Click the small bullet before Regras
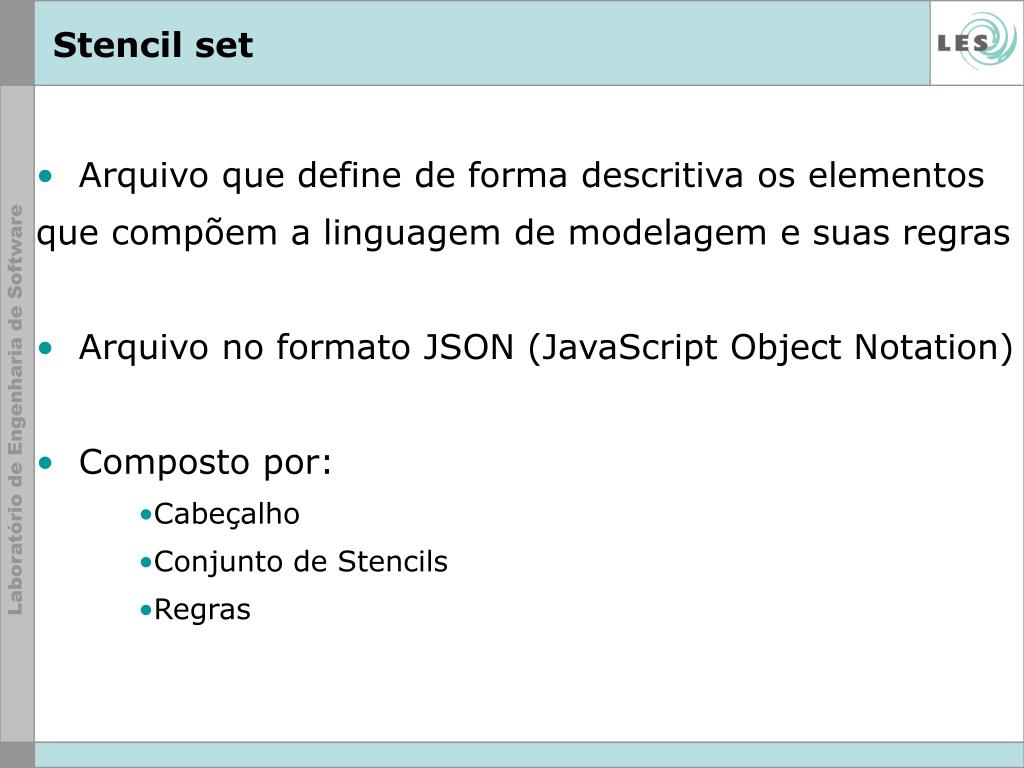This screenshot has height=768, width=1024. 146,611
